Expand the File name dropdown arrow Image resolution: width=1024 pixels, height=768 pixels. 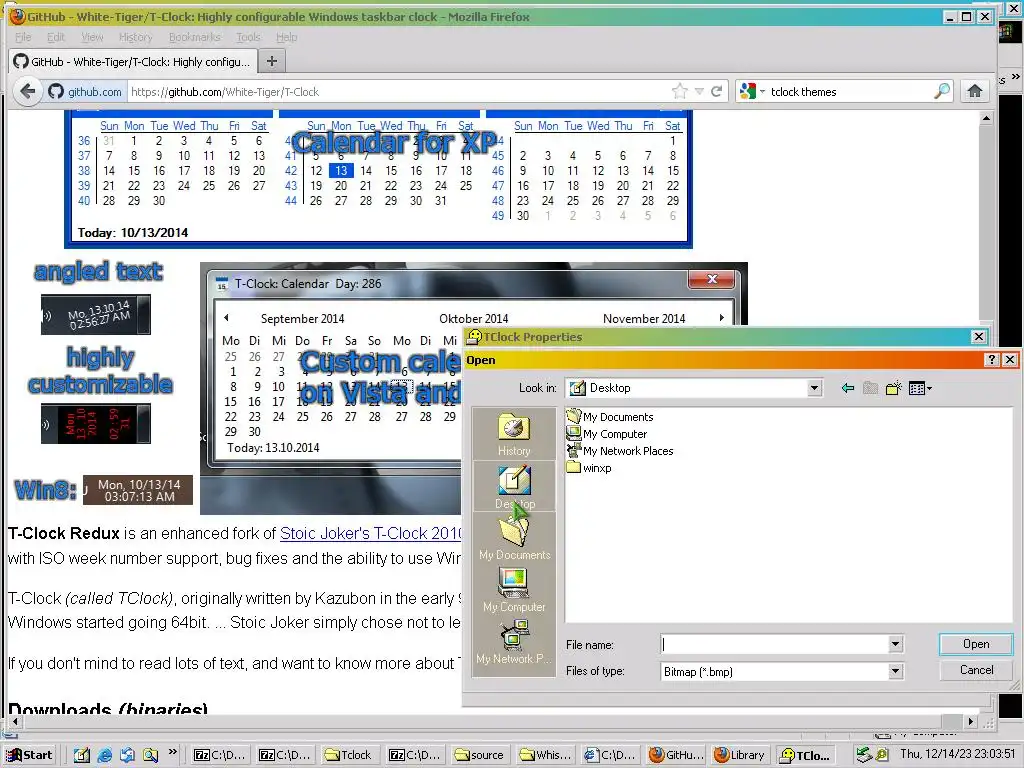(895, 645)
